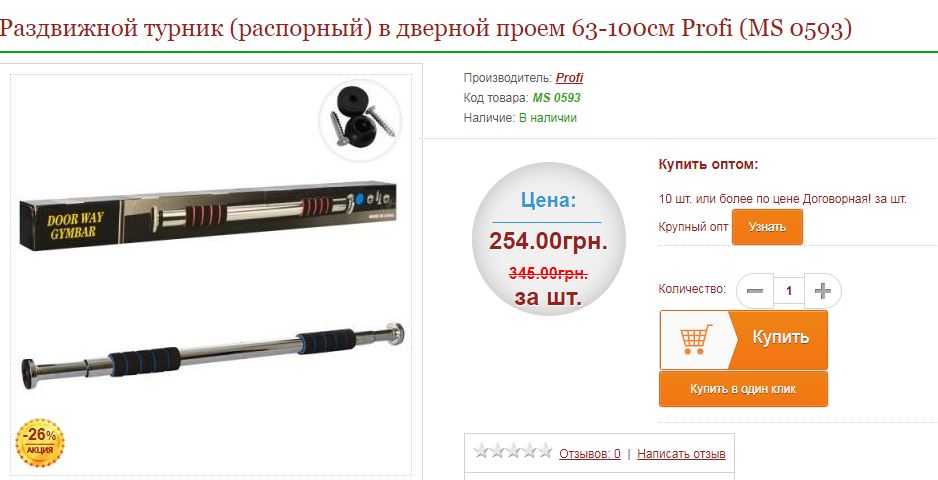Image resolution: width=938 pixels, height=480 pixels.
Task: Click Написать отзыв link
Action: tap(681, 454)
